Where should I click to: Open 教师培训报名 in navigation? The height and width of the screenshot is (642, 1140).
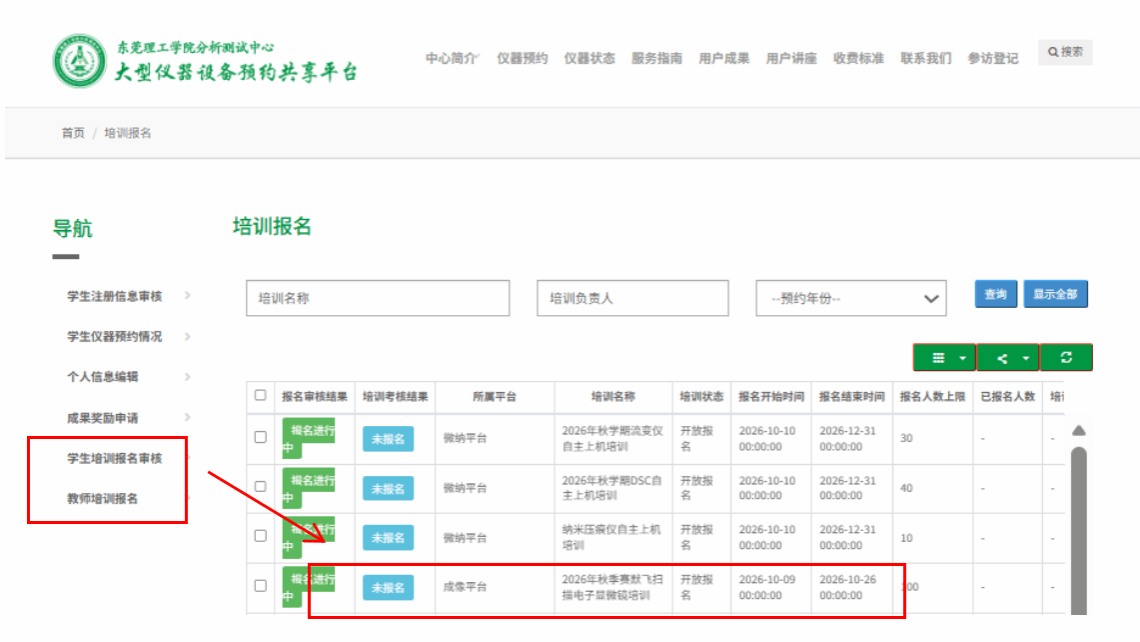[103, 499]
